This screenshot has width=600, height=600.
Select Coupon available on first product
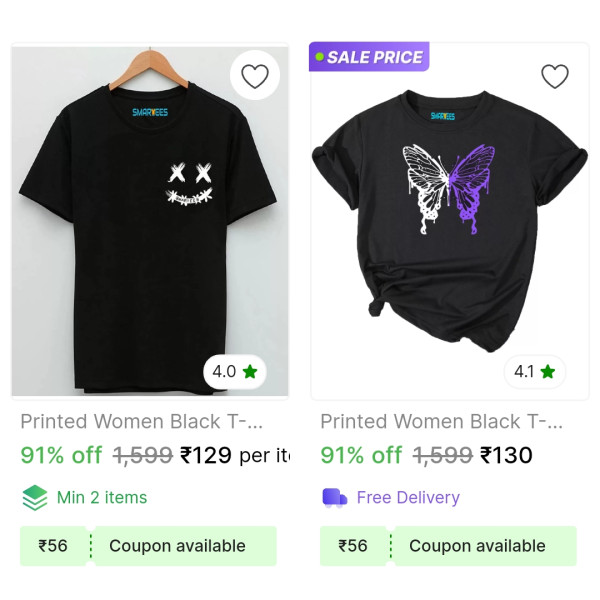pos(177,546)
